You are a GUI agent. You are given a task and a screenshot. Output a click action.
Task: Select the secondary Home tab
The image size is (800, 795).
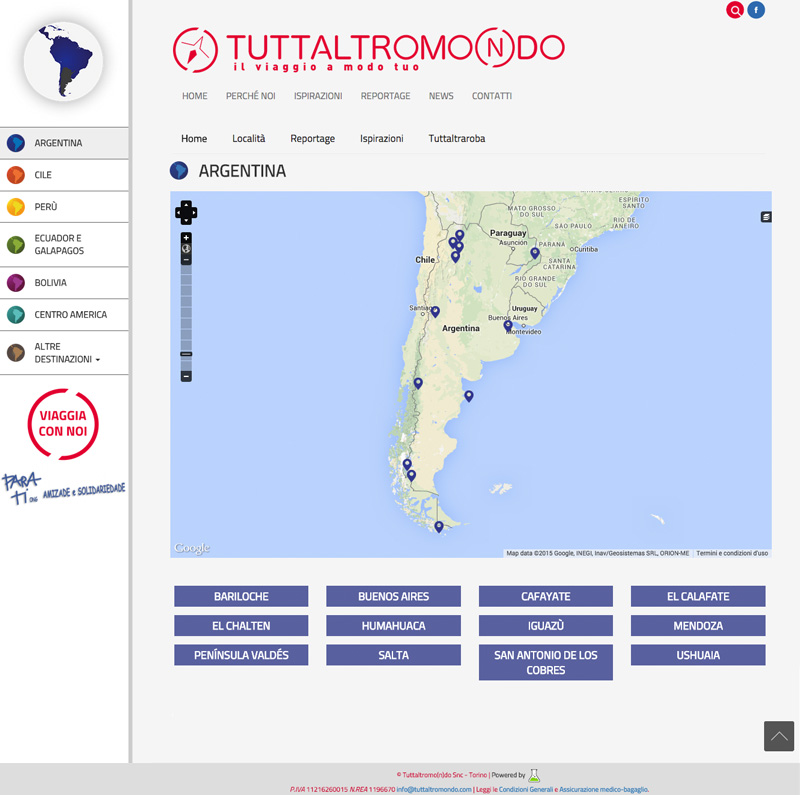tap(194, 138)
